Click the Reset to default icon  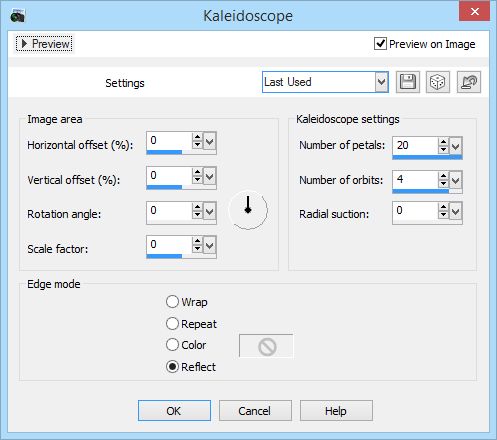coord(469,82)
